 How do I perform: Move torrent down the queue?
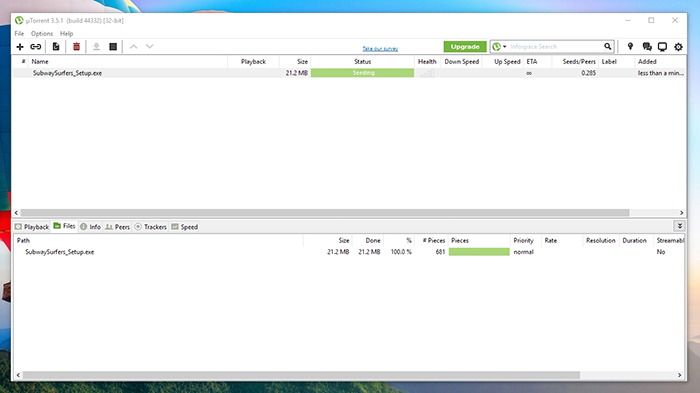[150, 46]
